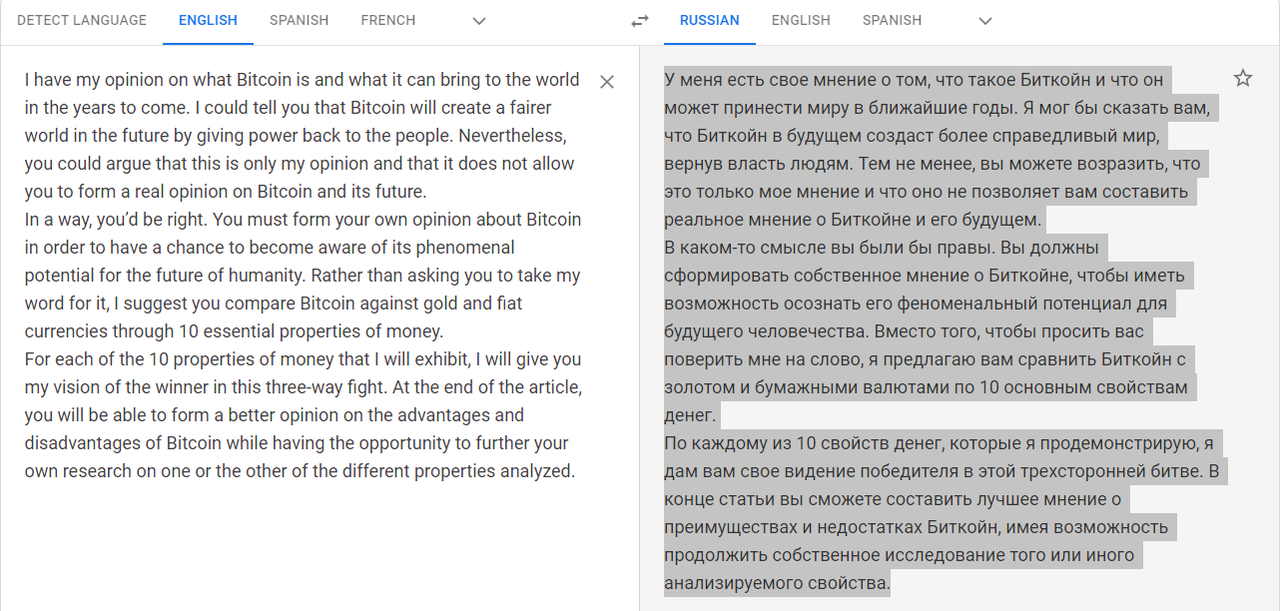The image size is (1280, 611).
Task: Choose English as source language
Action: click(x=208, y=20)
